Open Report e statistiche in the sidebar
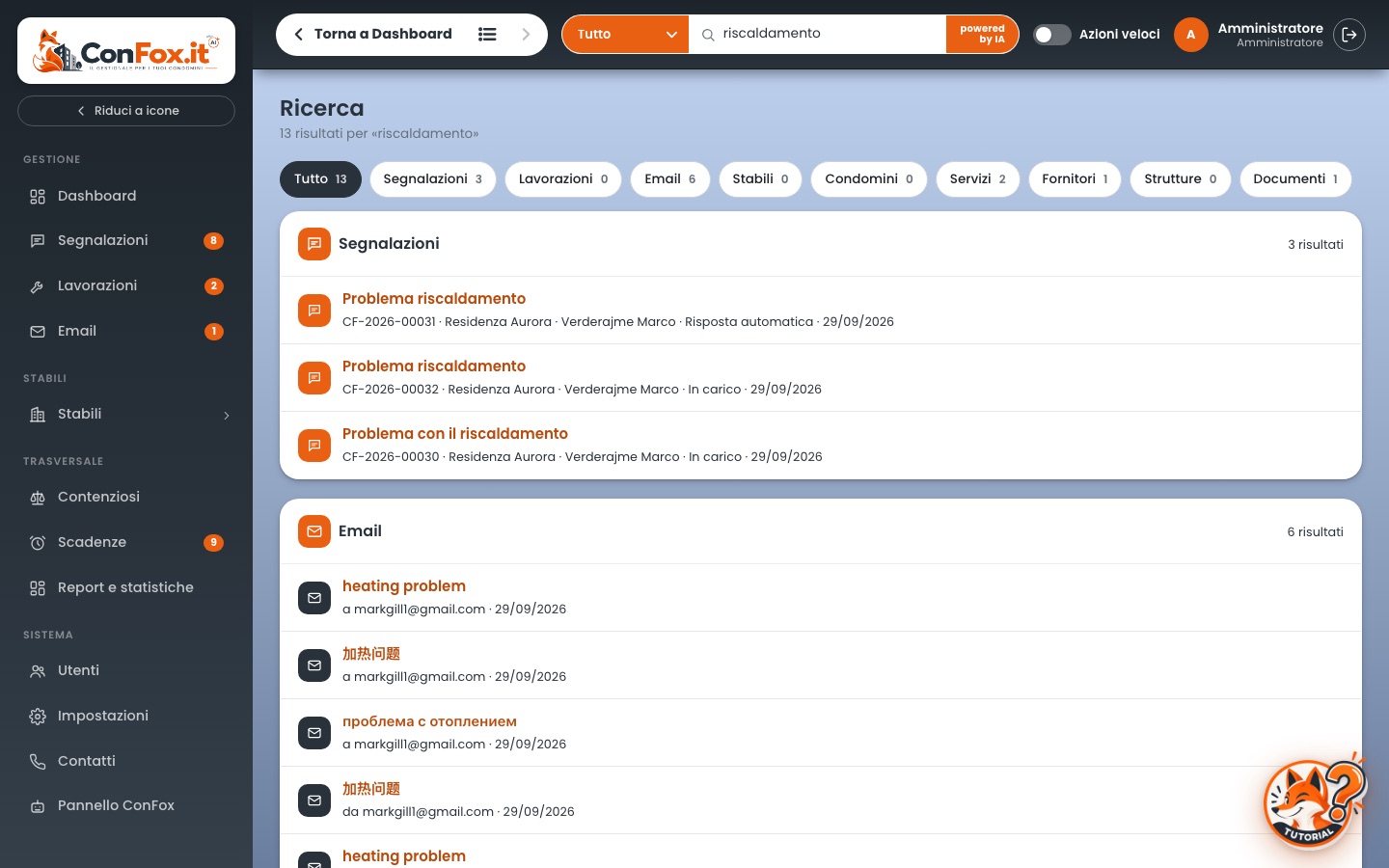This screenshot has height=868, width=1389. pos(126,587)
